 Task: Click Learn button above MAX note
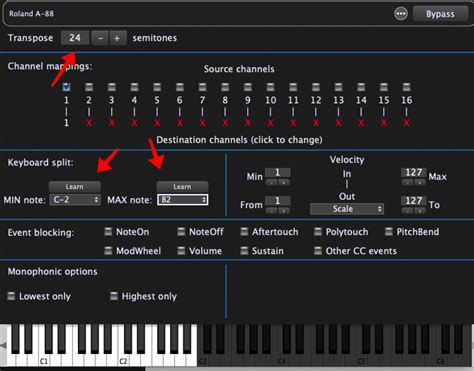click(x=182, y=187)
